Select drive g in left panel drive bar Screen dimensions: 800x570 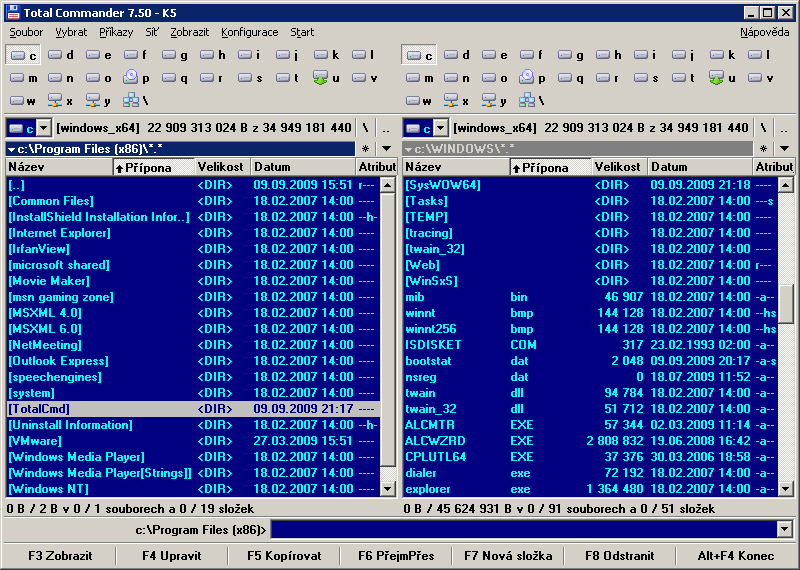[x=174, y=55]
